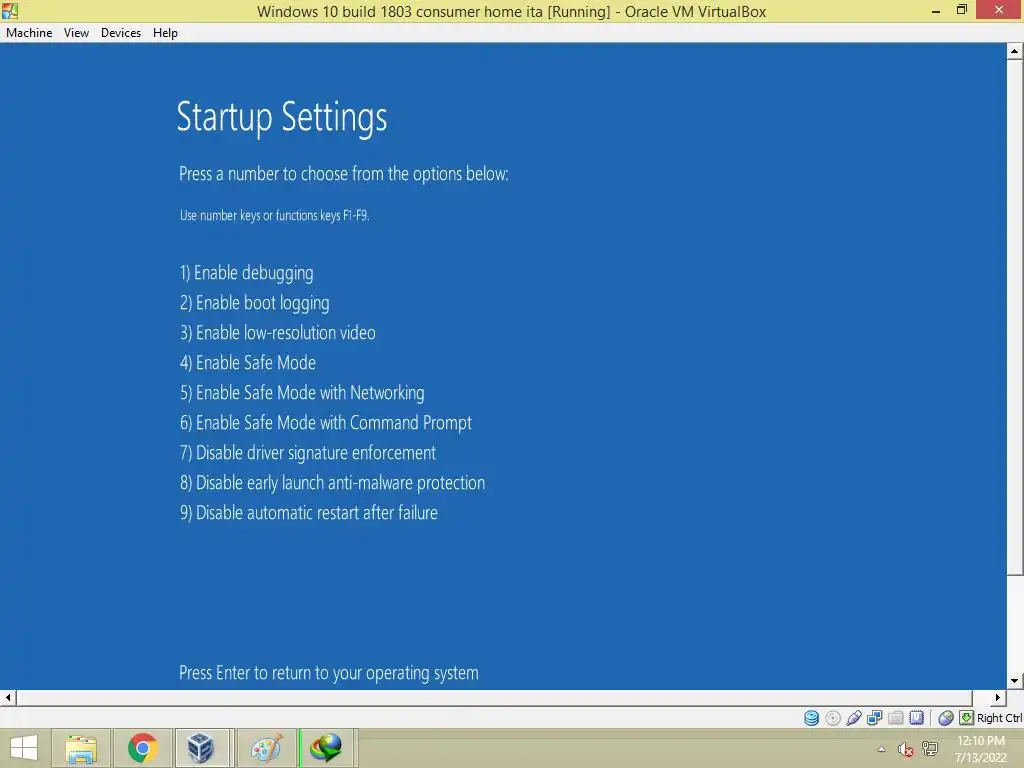Viewport: 1024px width, 768px height.
Task: Restore down the VirtualBox window
Action: pyautogui.click(x=961, y=10)
